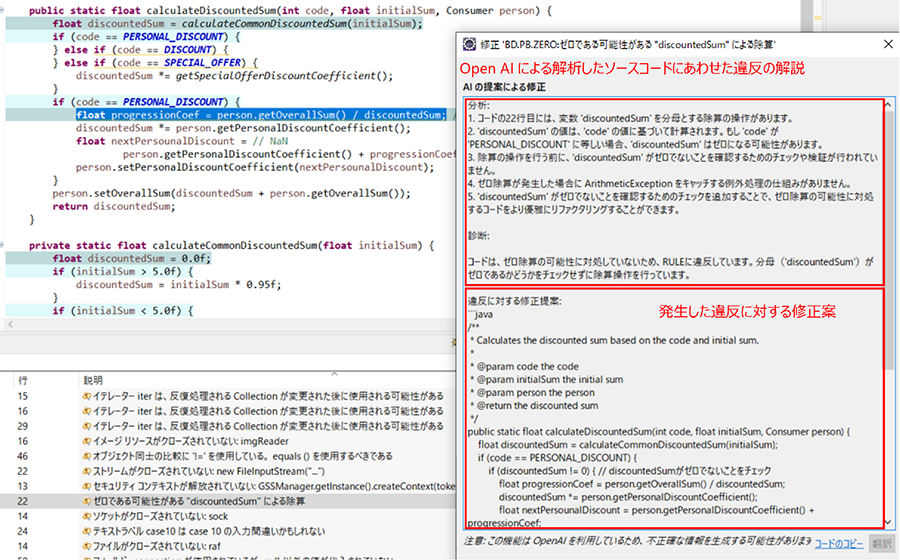The width and height of the screenshot is (900, 560).
Task: Click the warning icon of the GSSManager security context row
Action: (x=87, y=486)
